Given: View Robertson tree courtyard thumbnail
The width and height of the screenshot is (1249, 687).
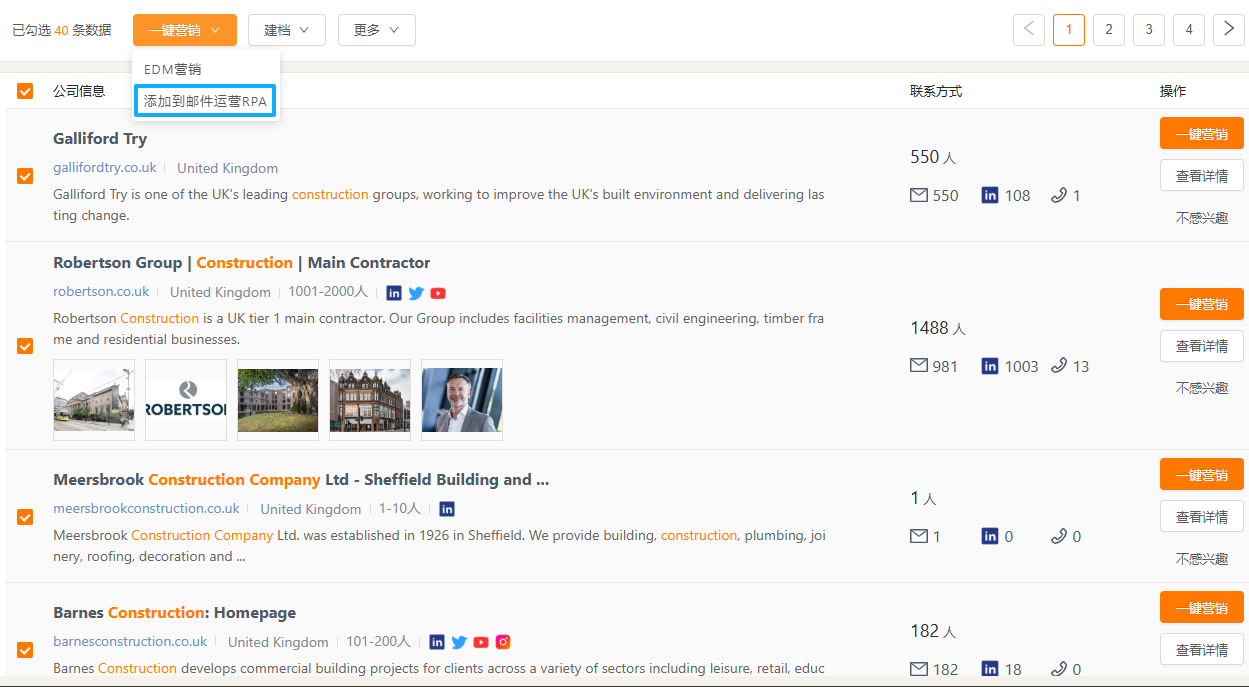Looking at the screenshot, I should 278,400.
